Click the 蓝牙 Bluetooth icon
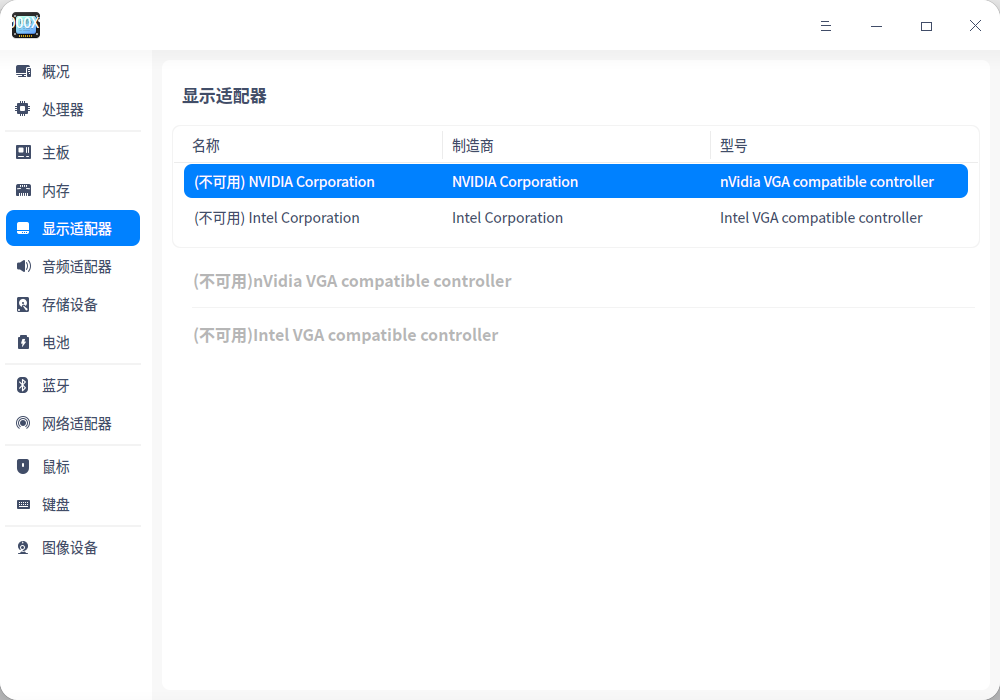Screen dimensions: 1000x700 [23, 385]
